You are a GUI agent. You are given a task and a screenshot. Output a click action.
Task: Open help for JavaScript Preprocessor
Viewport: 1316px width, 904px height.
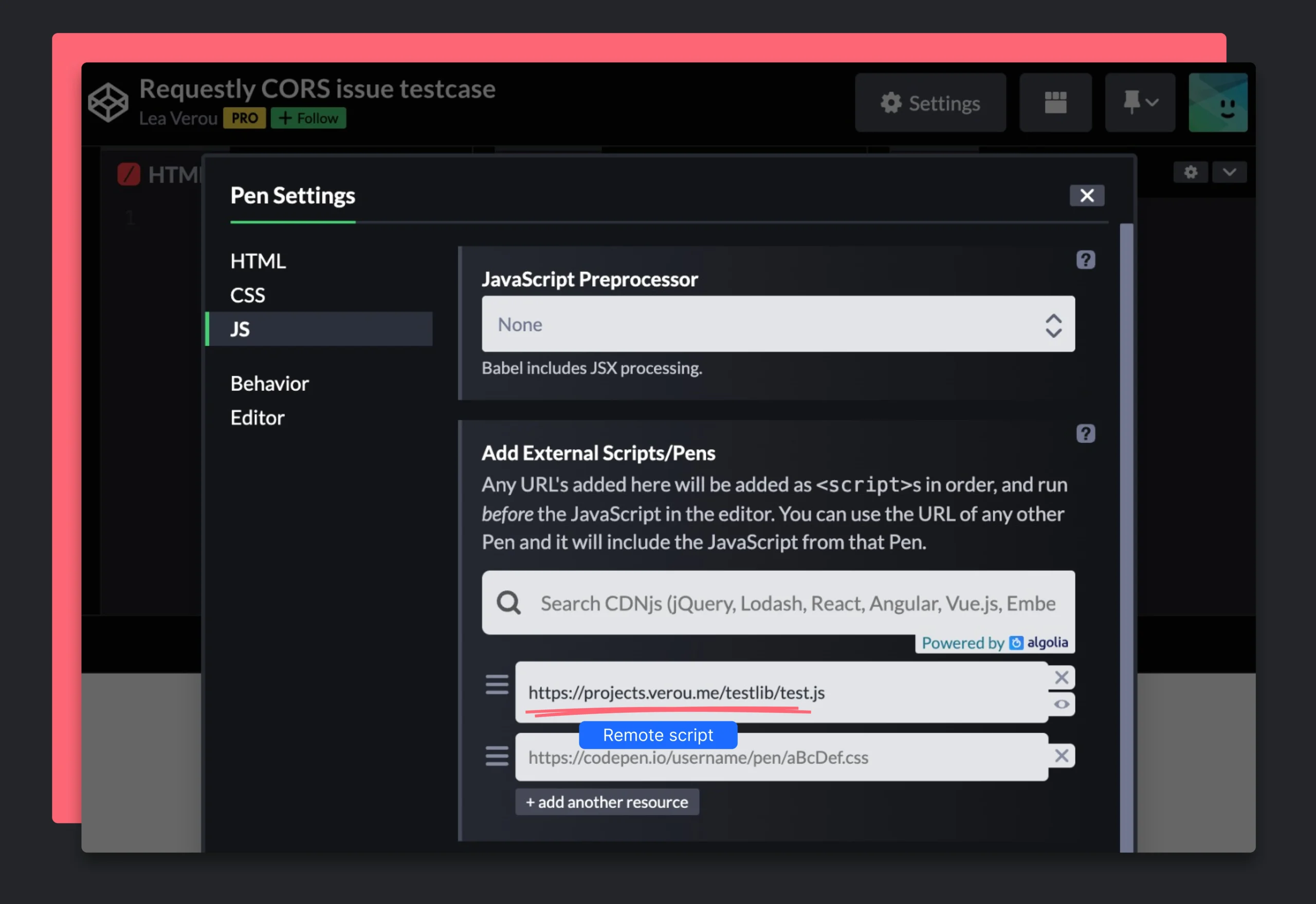1086,260
